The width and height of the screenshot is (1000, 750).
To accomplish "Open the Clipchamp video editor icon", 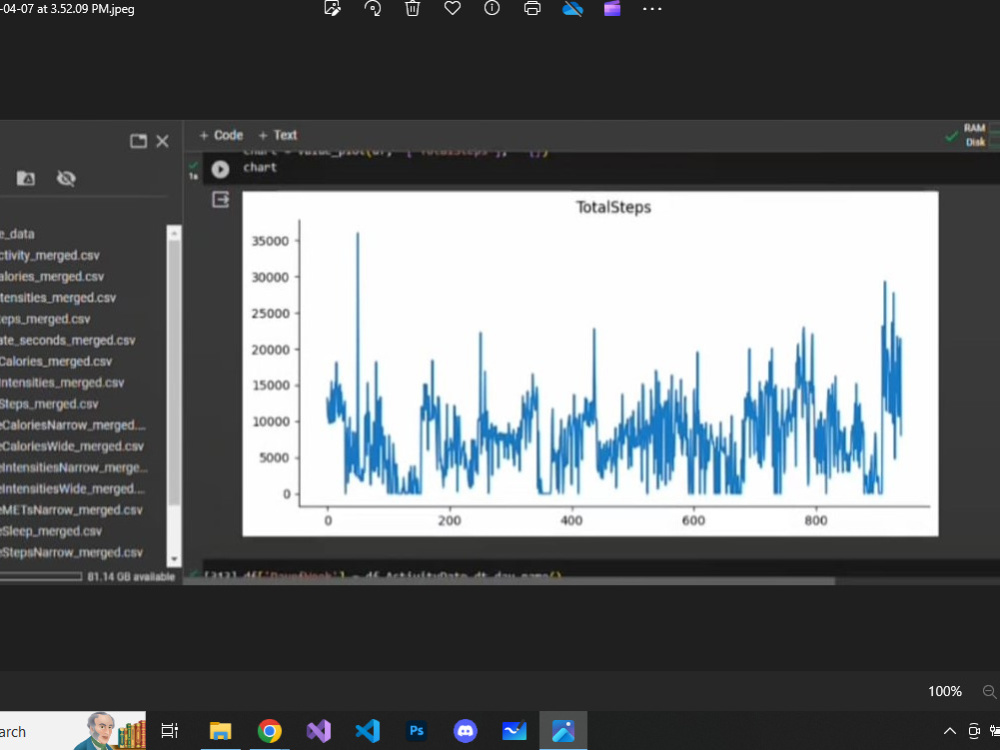I will (612, 8).
